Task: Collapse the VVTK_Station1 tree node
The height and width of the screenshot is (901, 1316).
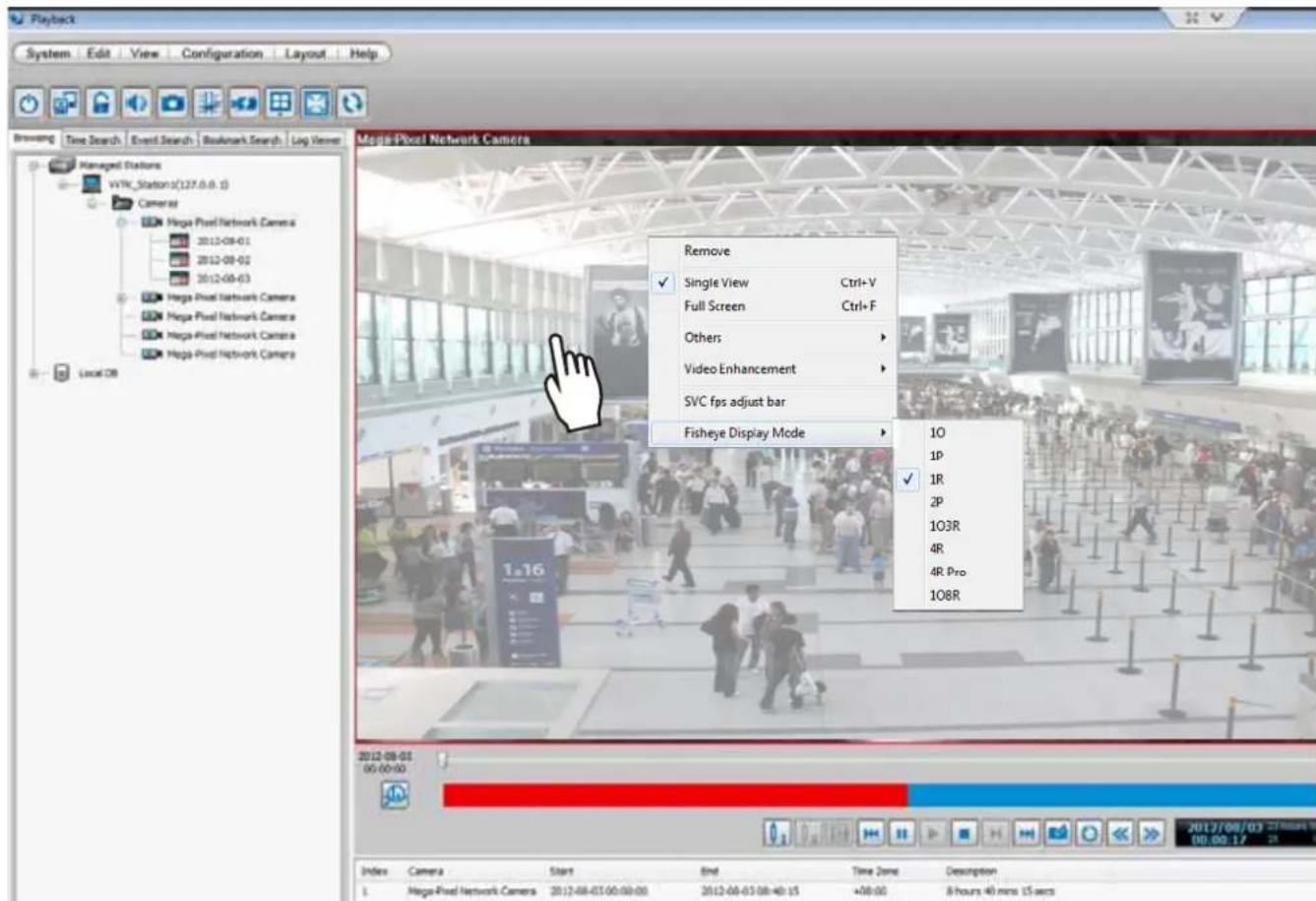Action: pos(64,184)
